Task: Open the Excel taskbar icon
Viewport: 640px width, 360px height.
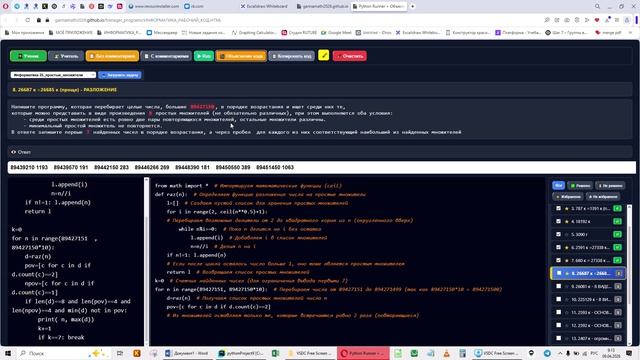Action: [276, 353]
